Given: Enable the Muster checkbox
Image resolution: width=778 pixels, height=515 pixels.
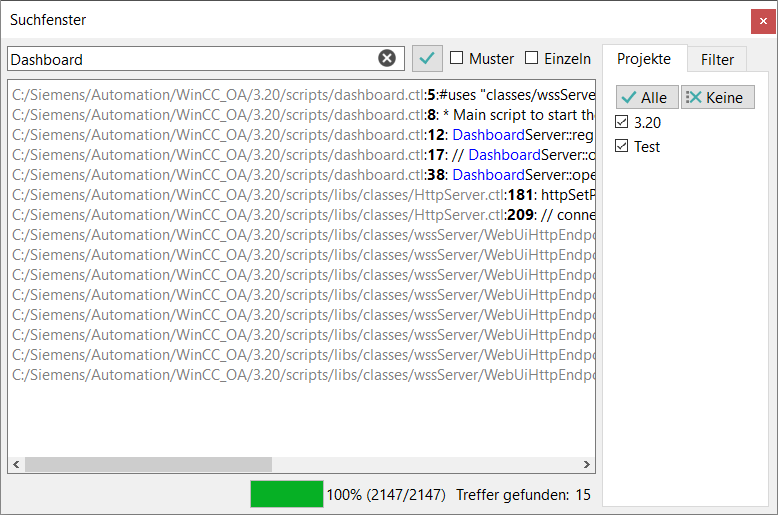Looking at the screenshot, I should [x=456, y=58].
